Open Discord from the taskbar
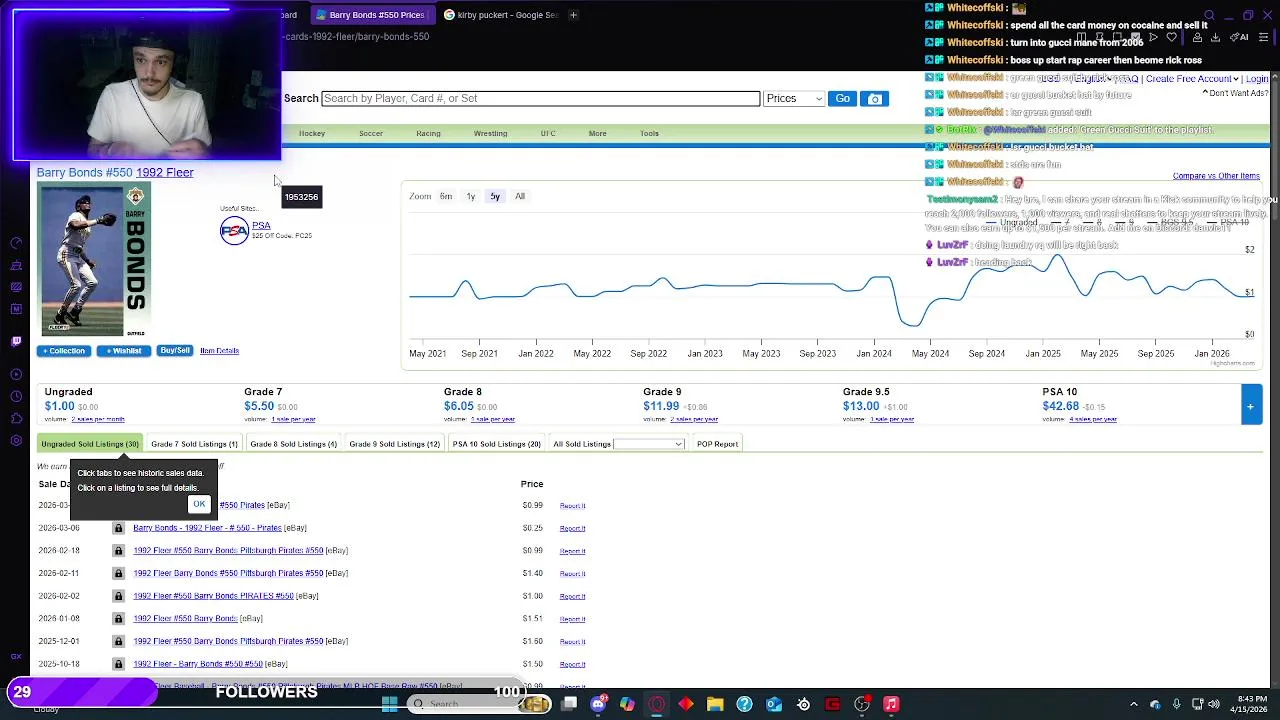 pos(598,704)
